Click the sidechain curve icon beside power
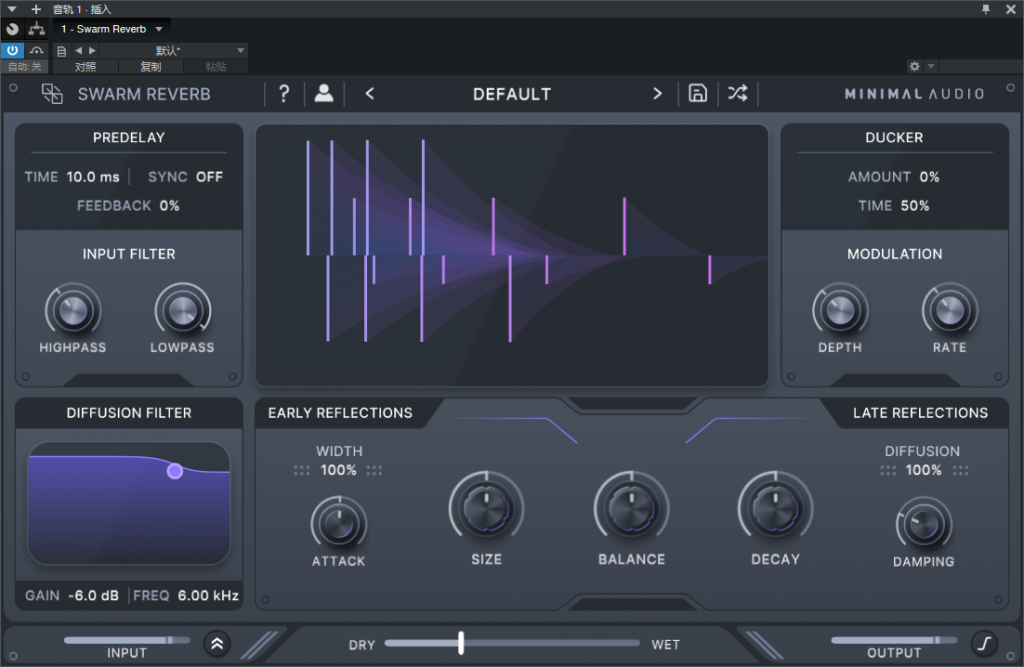The image size is (1024, 667). click(37, 50)
